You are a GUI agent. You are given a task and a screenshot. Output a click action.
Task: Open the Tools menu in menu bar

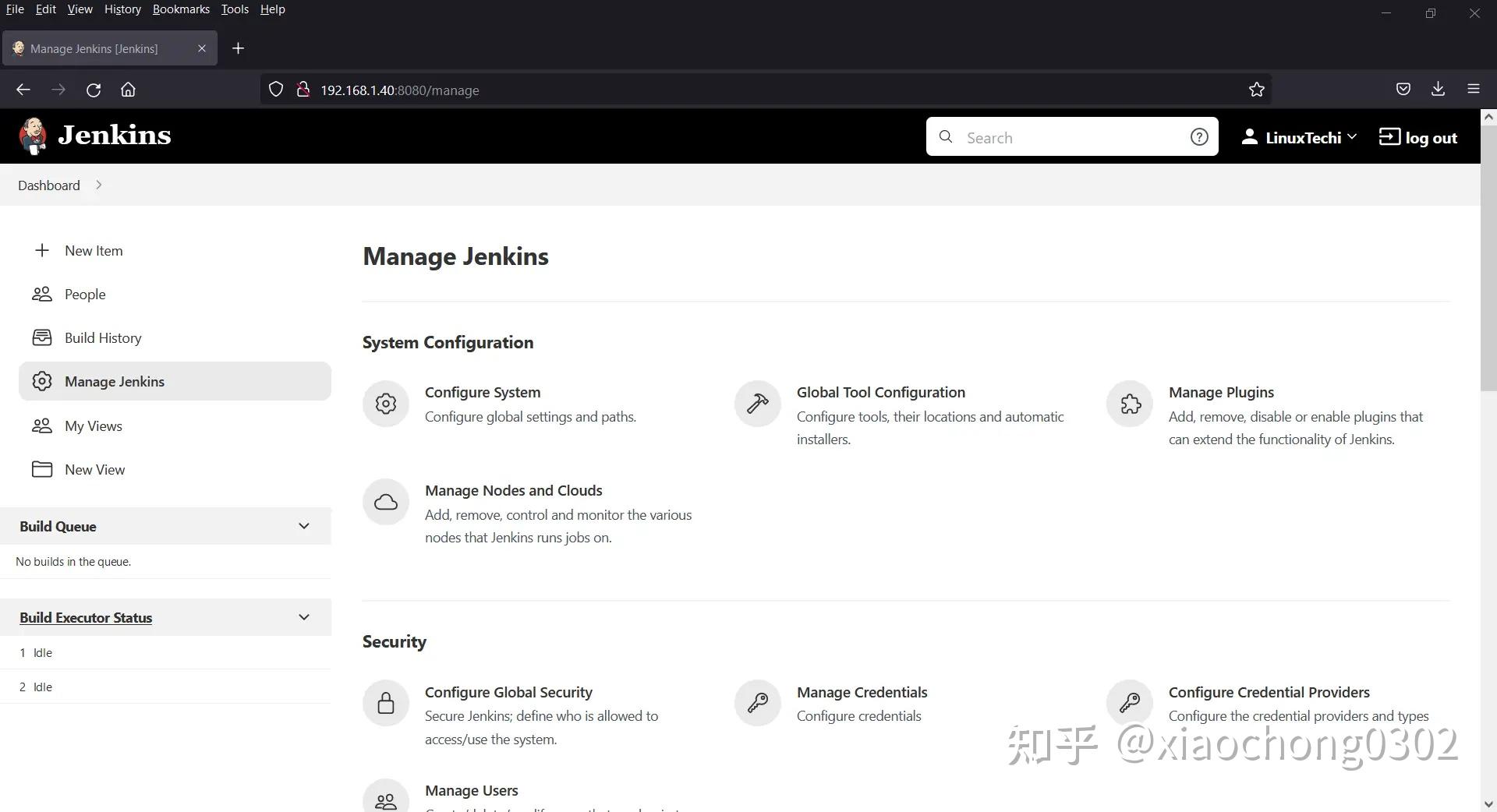tap(235, 9)
